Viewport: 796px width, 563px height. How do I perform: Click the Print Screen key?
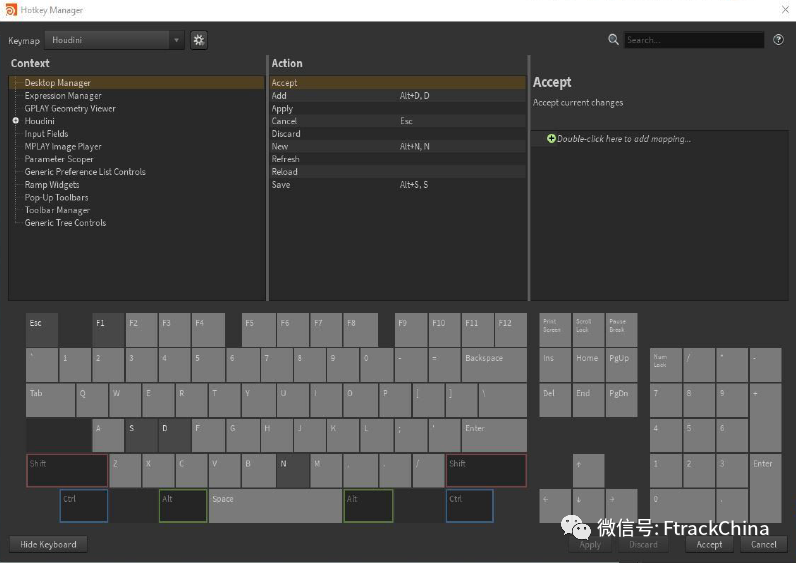coord(555,329)
